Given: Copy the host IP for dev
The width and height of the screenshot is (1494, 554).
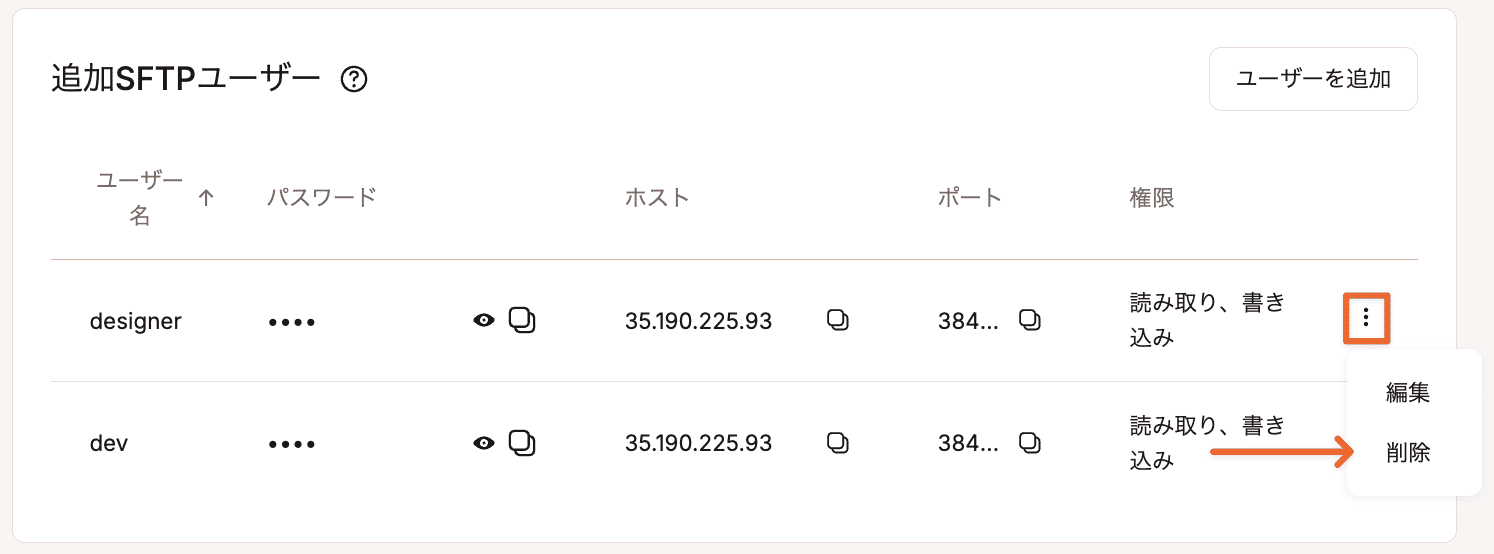Looking at the screenshot, I should click(838, 442).
